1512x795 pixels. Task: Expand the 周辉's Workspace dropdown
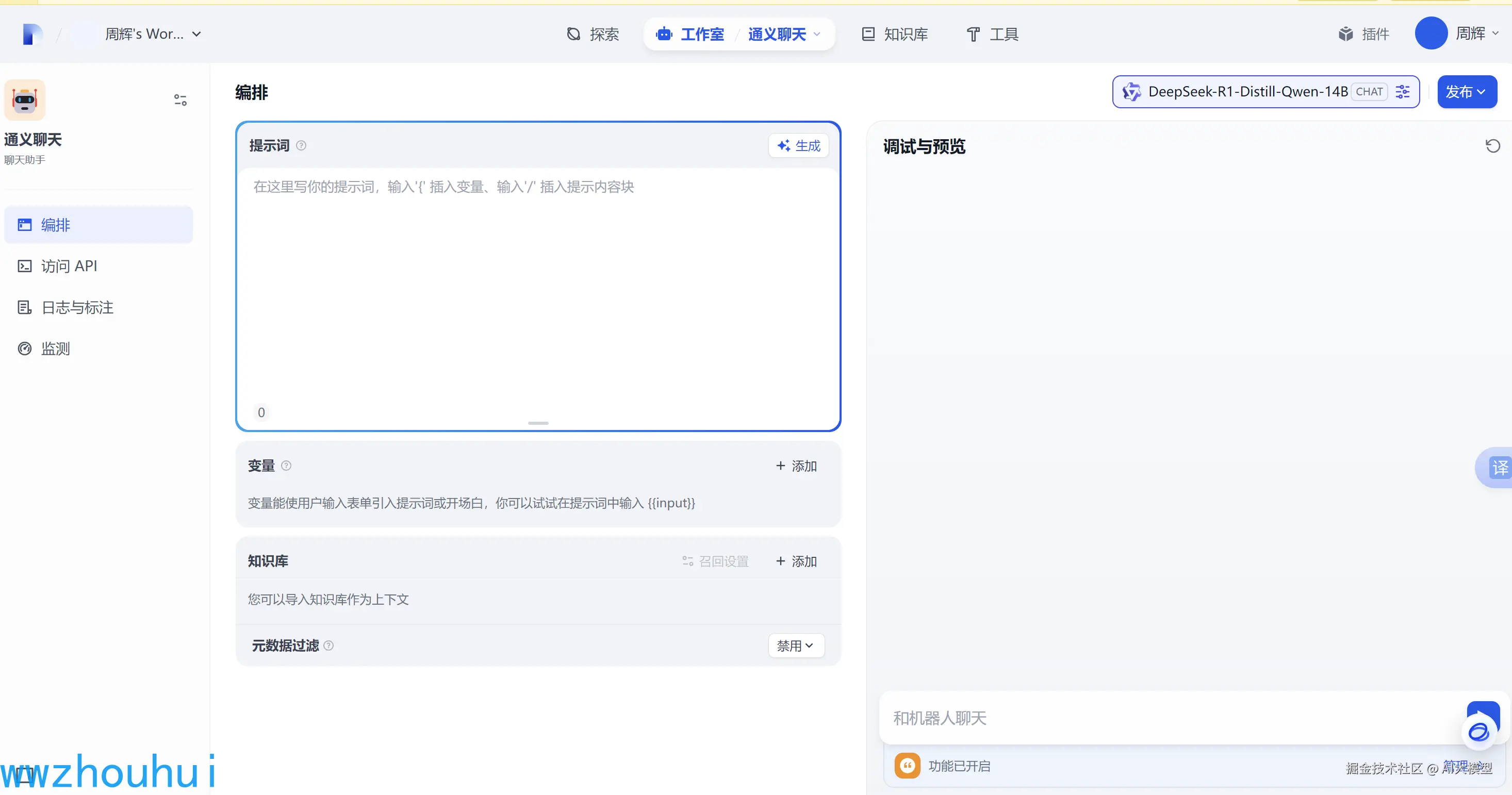pyautogui.click(x=196, y=34)
